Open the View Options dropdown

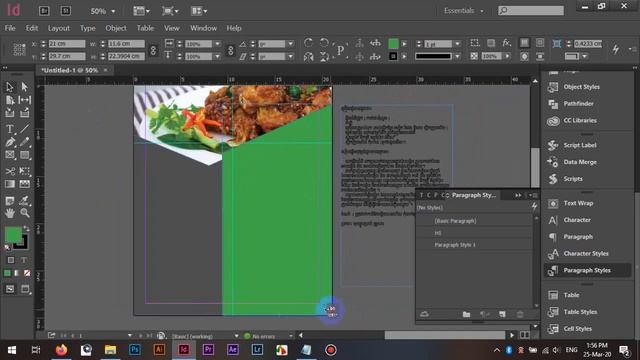141,11
